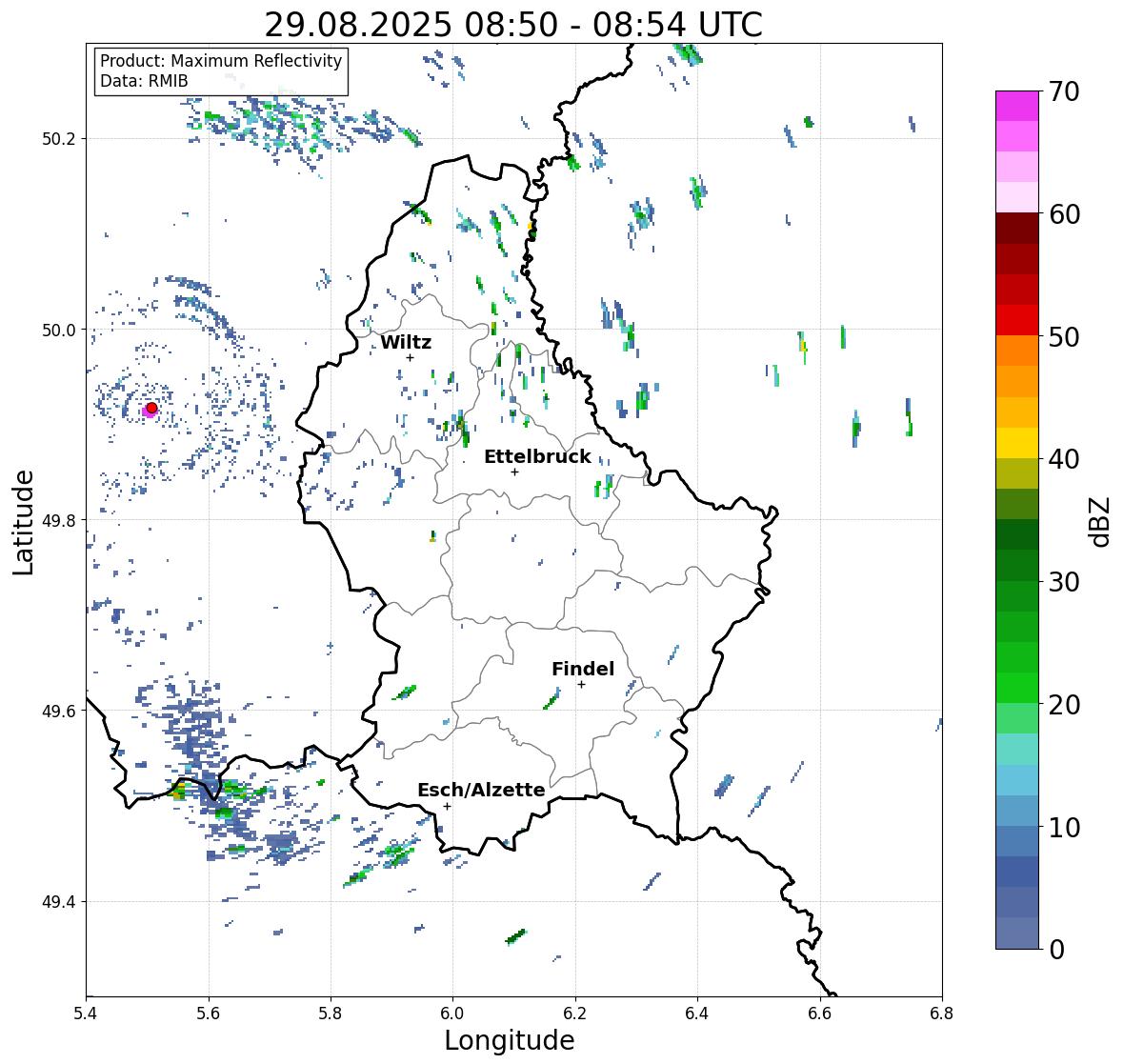Select the Ettelbruck city label

click(x=538, y=456)
